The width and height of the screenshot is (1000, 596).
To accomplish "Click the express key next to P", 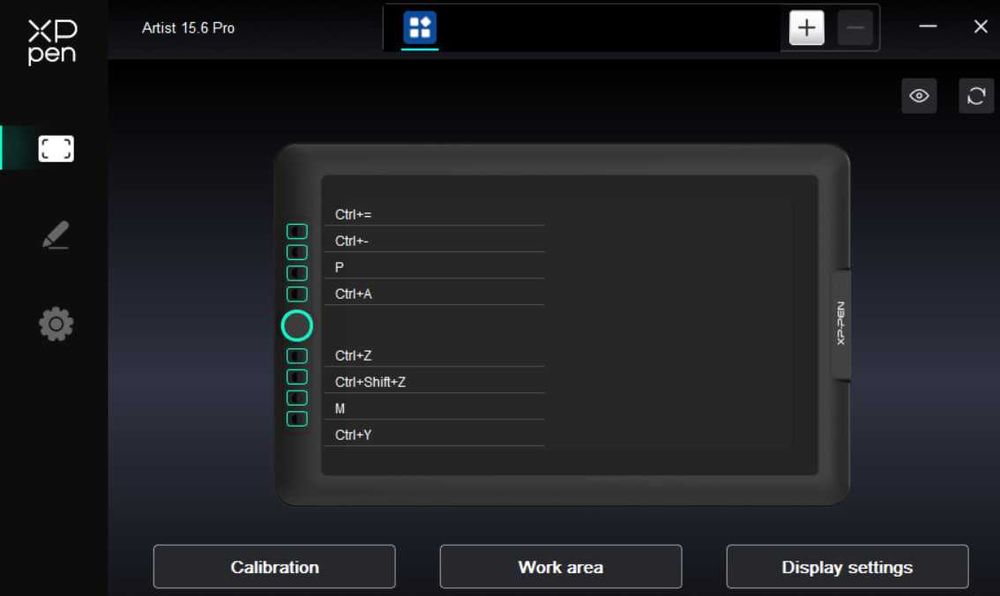I will coord(297,273).
